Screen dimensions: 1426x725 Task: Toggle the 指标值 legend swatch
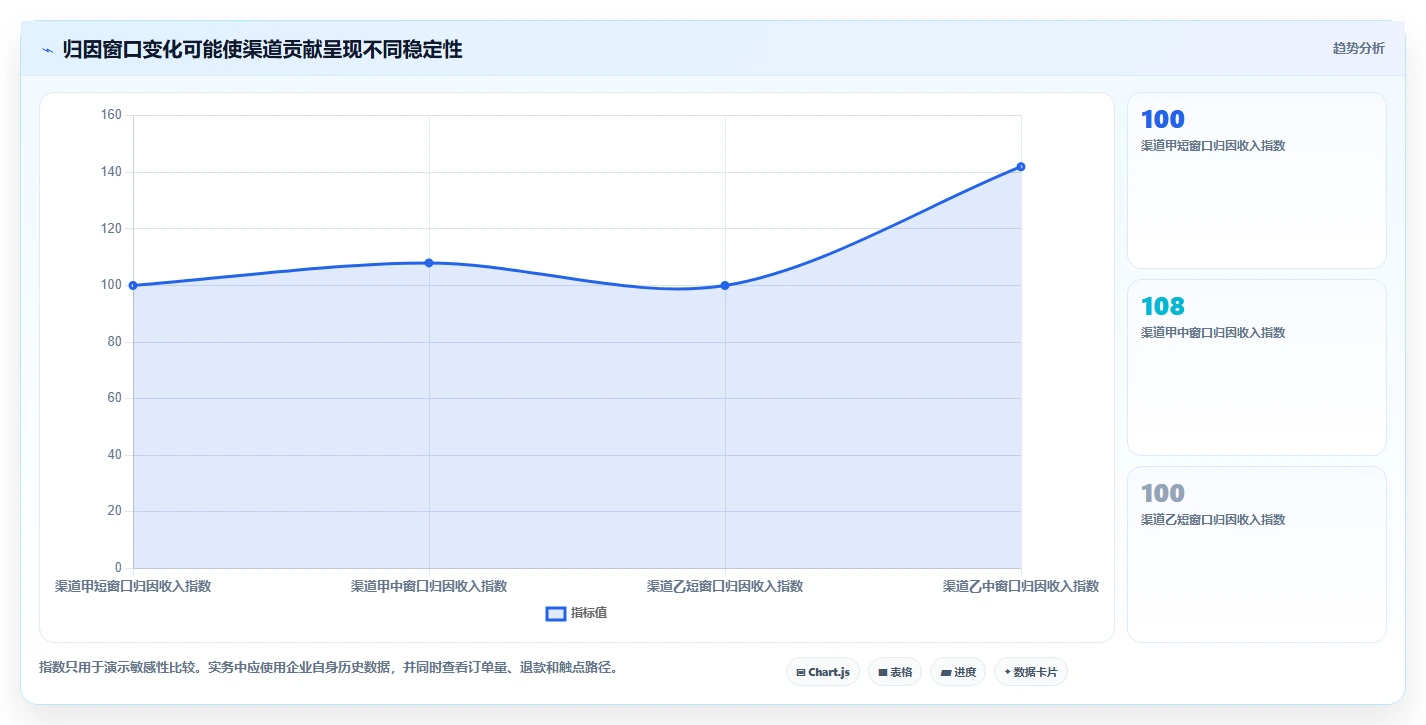pyautogui.click(x=556, y=613)
